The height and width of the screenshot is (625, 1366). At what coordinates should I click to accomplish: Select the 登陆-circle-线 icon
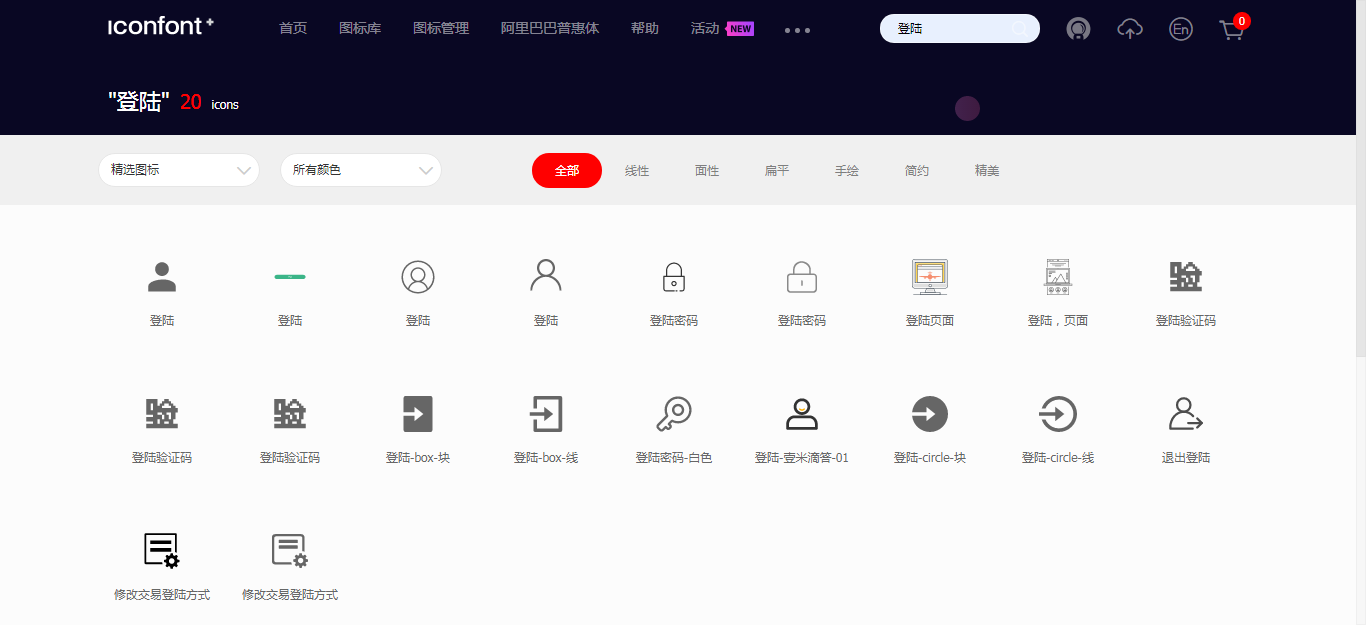point(1058,413)
